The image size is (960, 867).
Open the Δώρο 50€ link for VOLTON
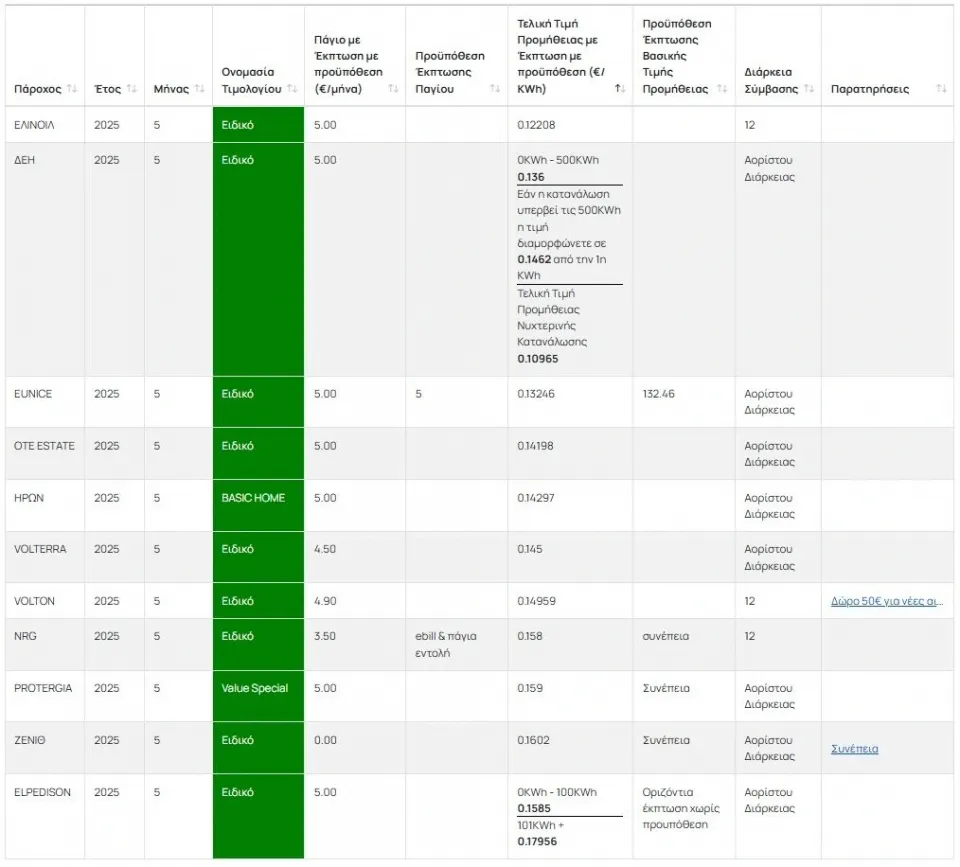coord(887,601)
